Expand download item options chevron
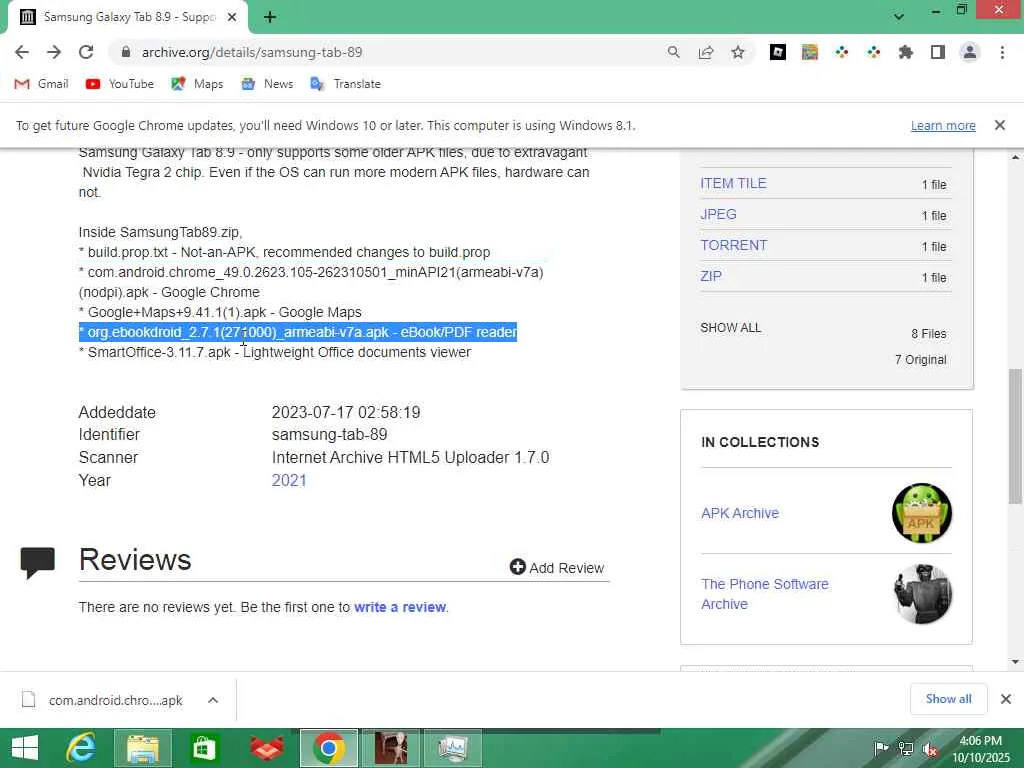The width and height of the screenshot is (1024, 768). pyautogui.click(x=213, y=700)
